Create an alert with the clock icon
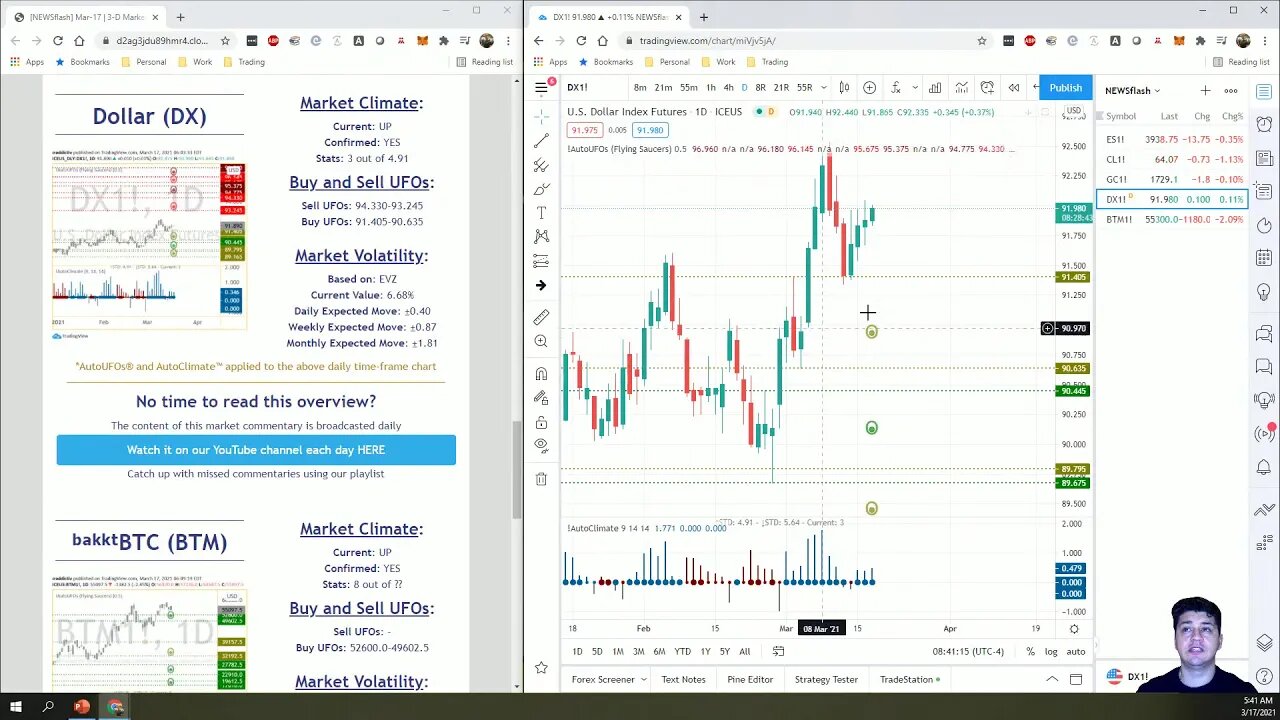 coord(987,87)
